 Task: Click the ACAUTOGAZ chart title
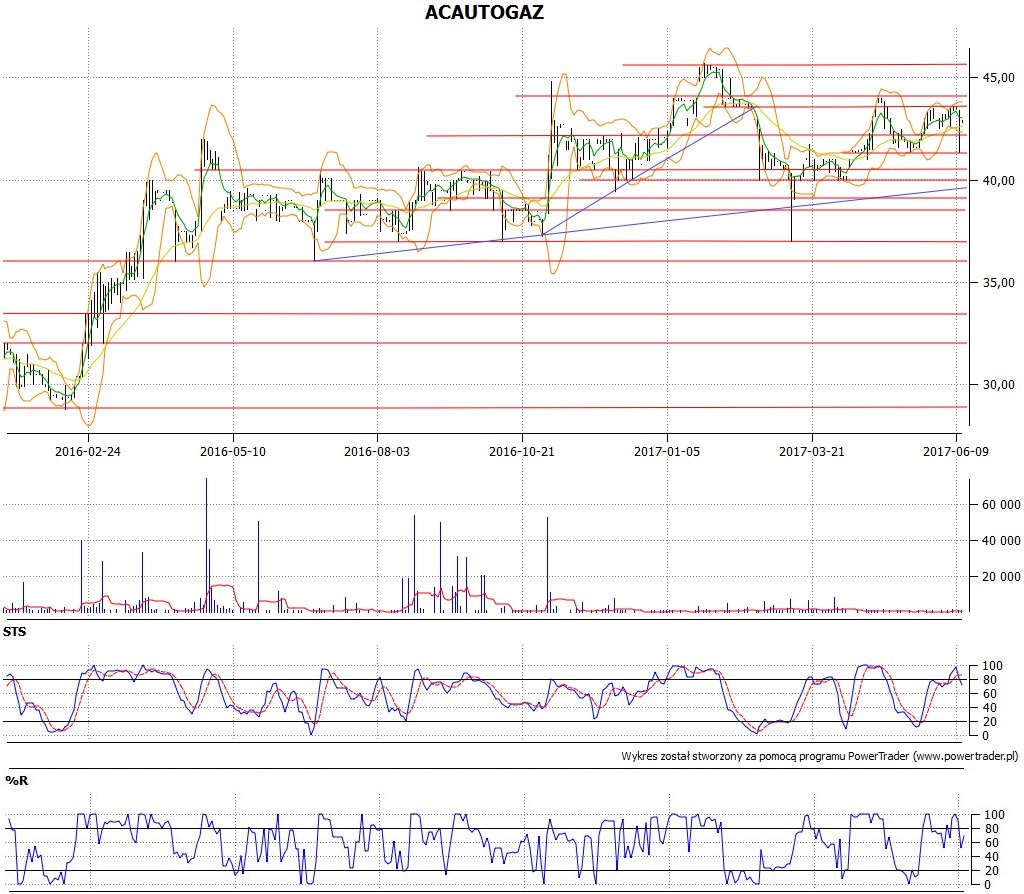484,12
